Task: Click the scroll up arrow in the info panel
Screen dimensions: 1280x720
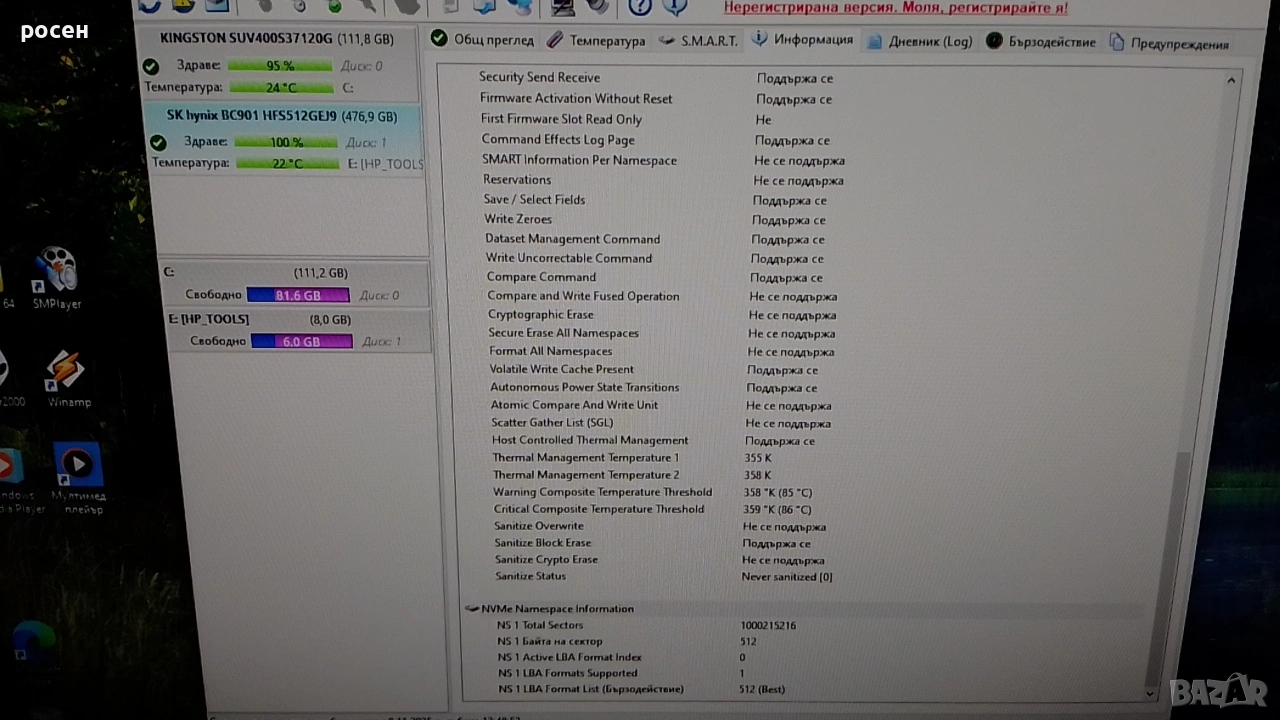Action: (1231, 81)
